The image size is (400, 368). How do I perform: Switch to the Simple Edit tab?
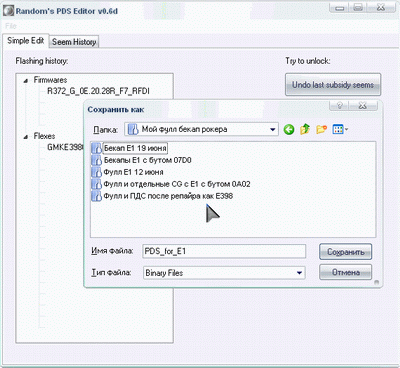(26, 41)
